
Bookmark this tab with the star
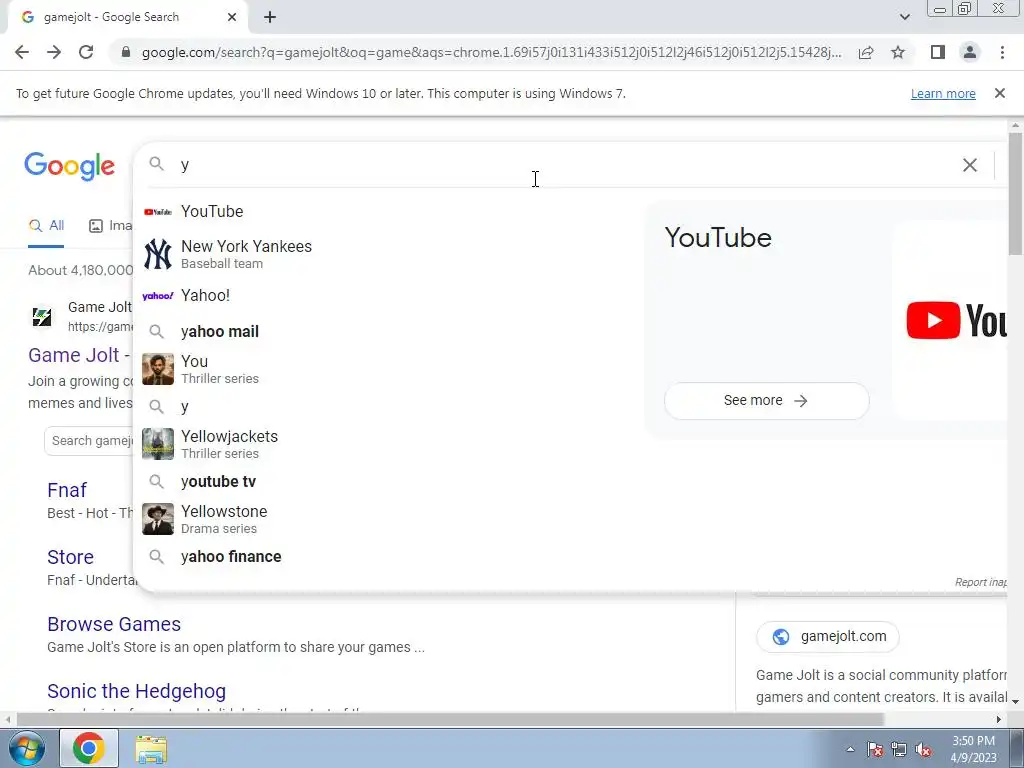(898, 52)
